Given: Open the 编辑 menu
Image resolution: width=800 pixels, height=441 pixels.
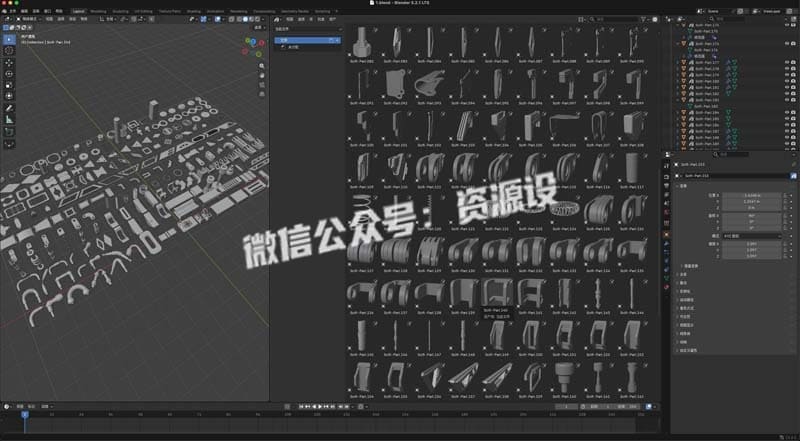Looking at the screenshot, I should 26,11.
